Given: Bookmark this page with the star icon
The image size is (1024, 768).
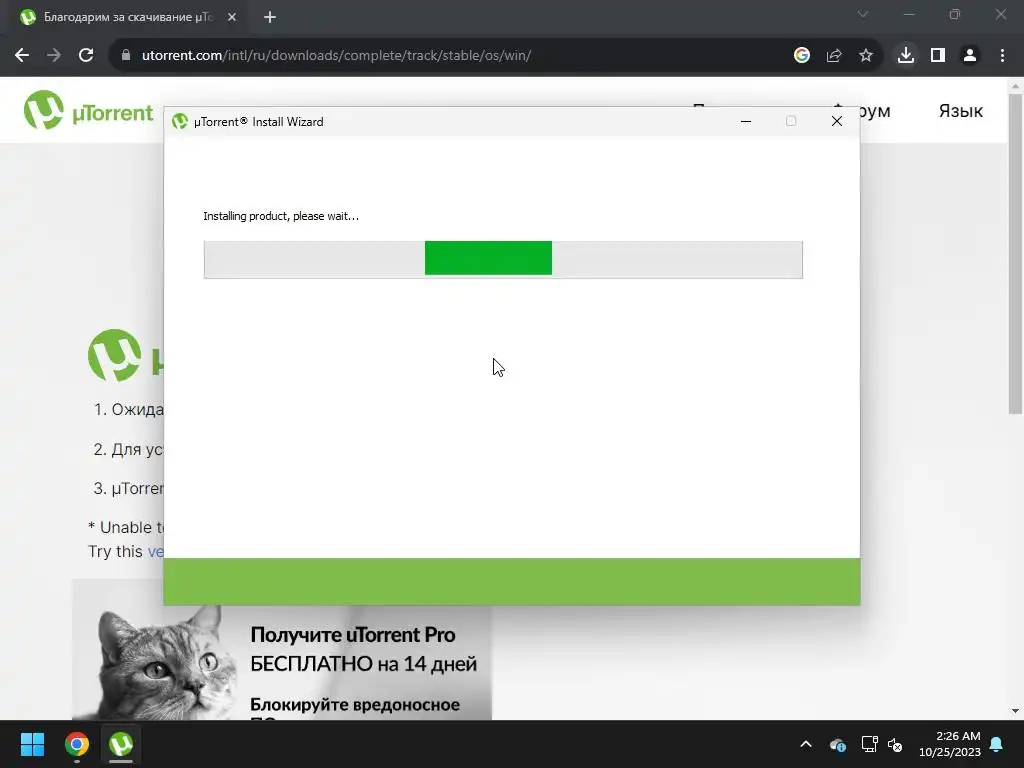Looking at the screenshot, I should pos(866,56).
